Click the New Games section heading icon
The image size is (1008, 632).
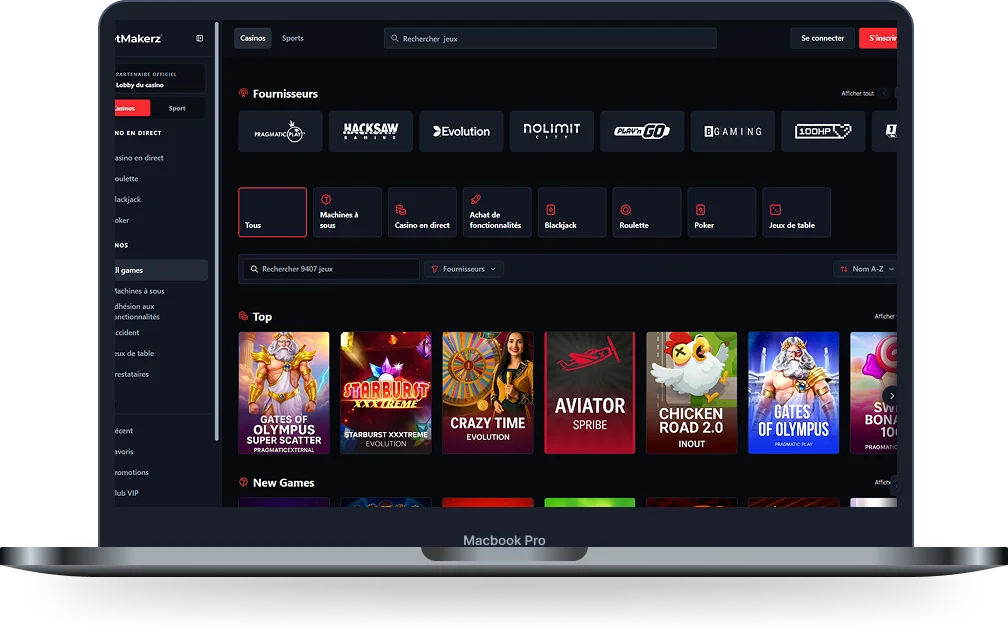243,482
